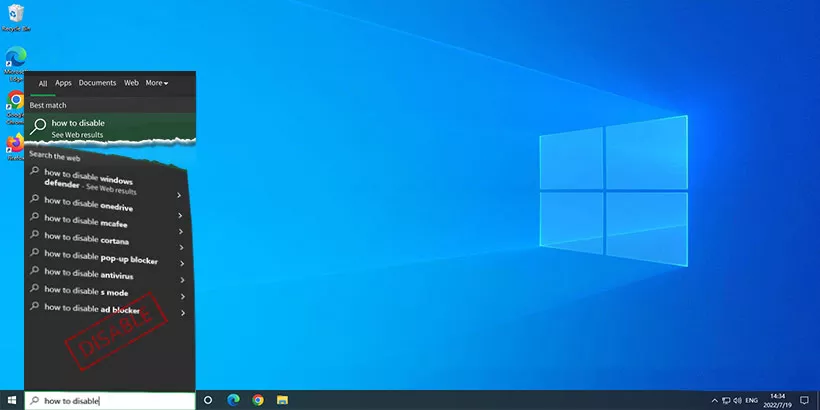Open the notification center icon
This screenshot has width=820, height=410.
(x=804, y=401)
